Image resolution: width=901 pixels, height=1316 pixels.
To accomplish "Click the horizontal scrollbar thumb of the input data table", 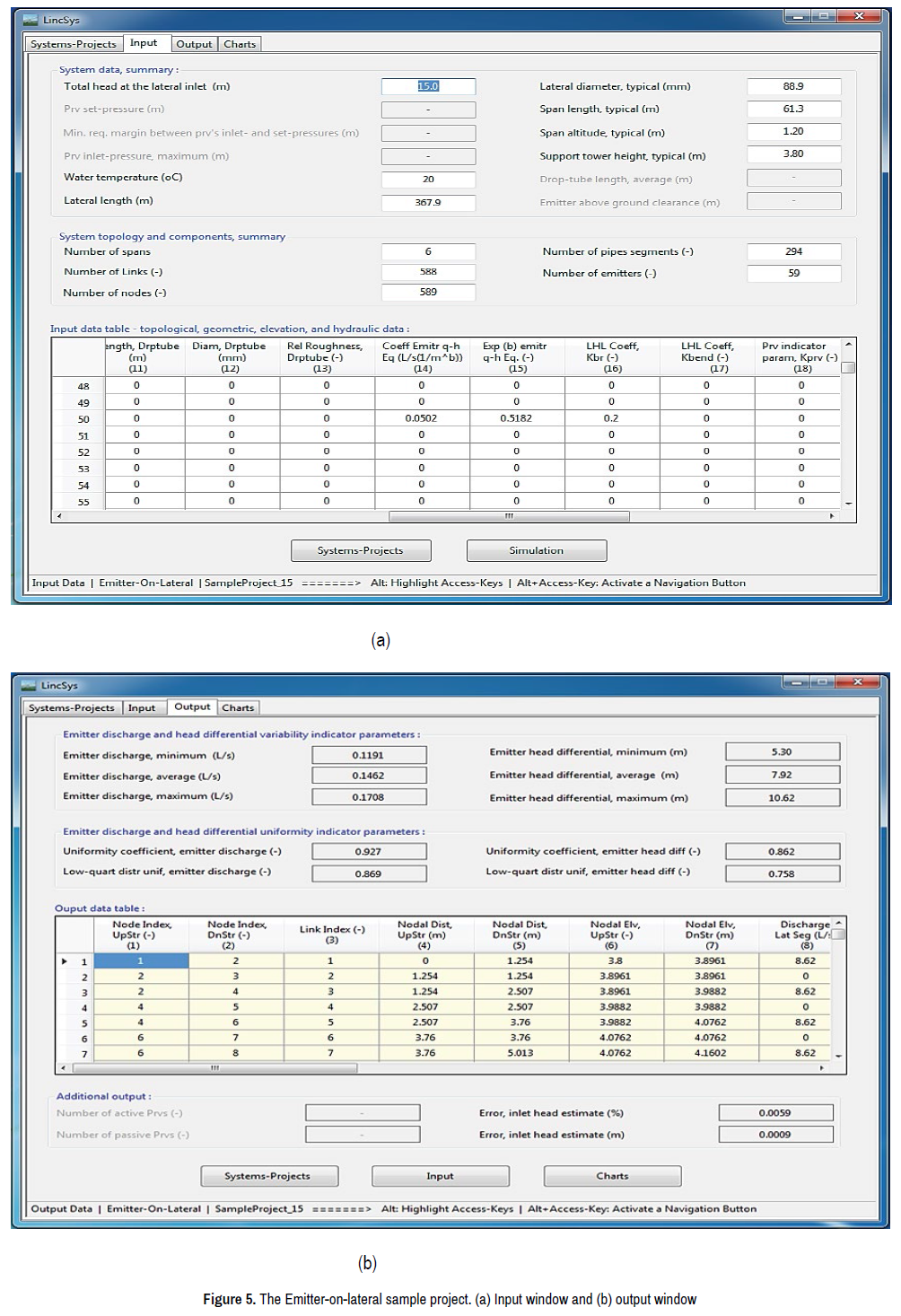I will pos(509,516).
